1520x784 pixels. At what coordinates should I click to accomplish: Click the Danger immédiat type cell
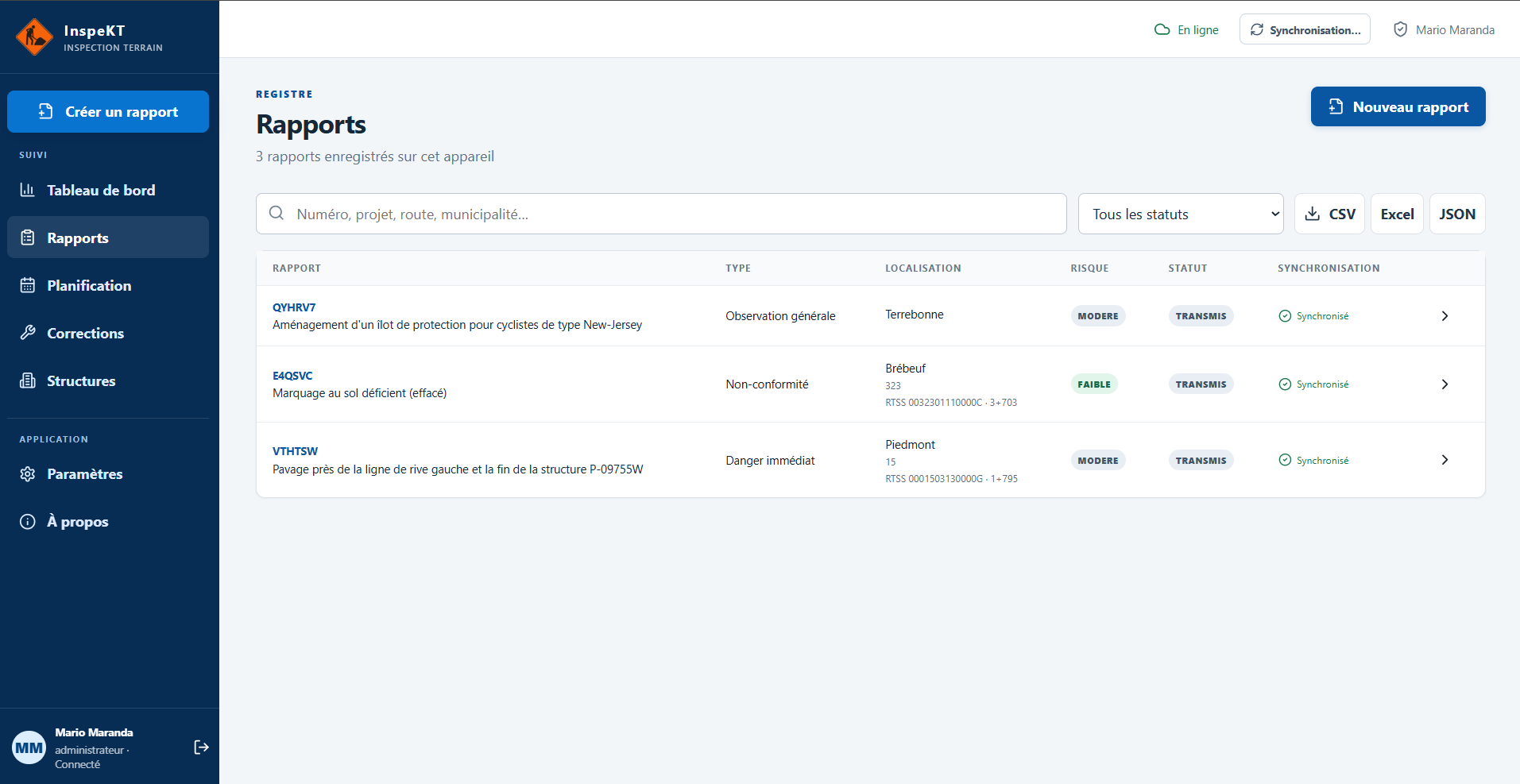(770, 461)
